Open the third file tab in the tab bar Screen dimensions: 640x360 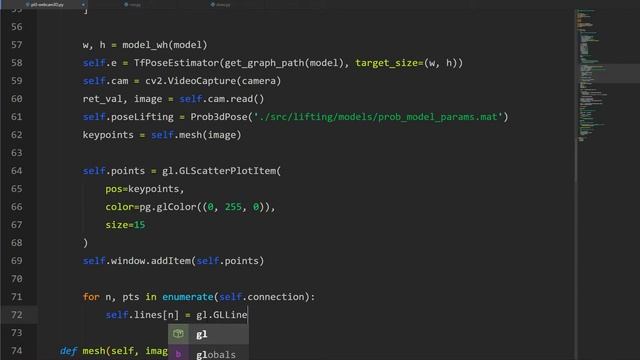click(220, 4)
